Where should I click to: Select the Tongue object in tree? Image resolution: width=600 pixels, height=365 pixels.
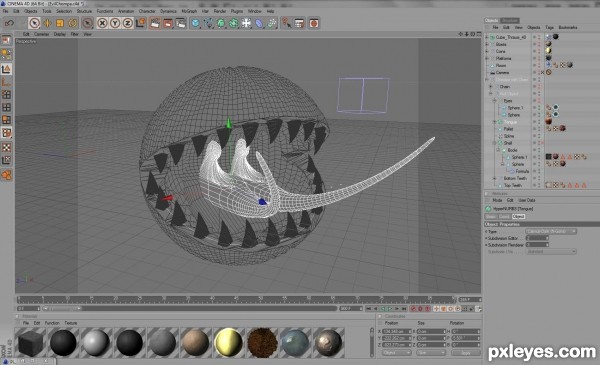pos(510,122)
